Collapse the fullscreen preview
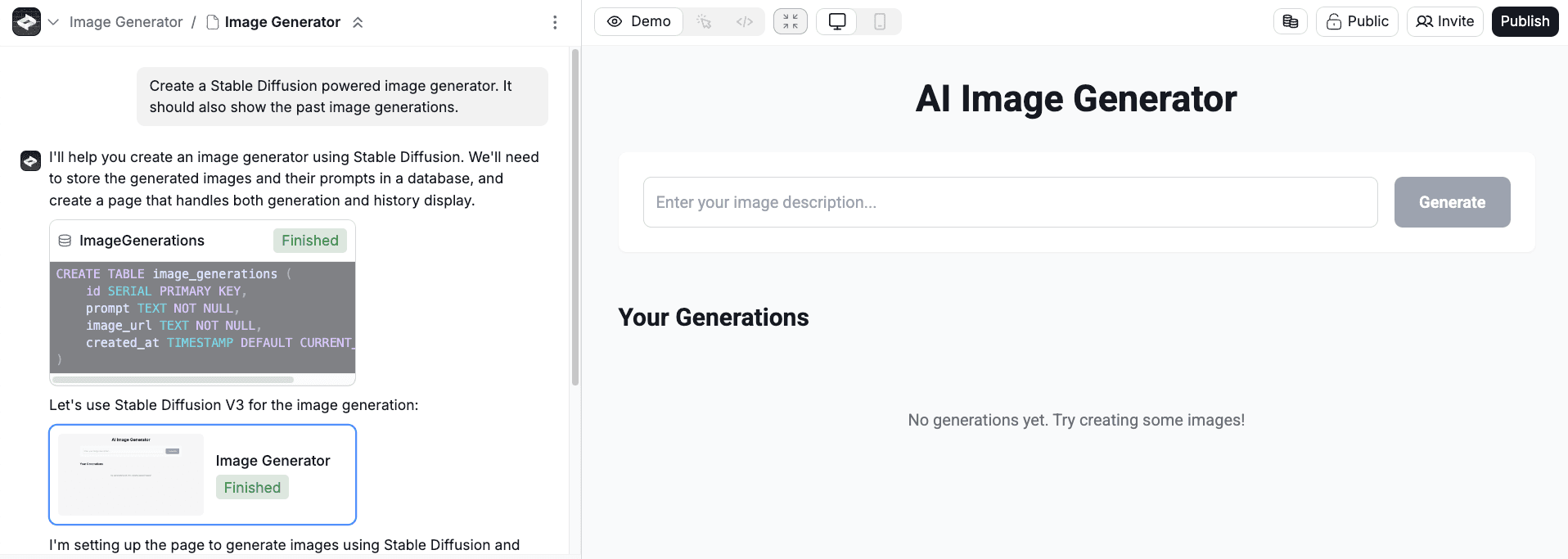The width and height of the screenshot is (1568, 559). click(791, 21)
